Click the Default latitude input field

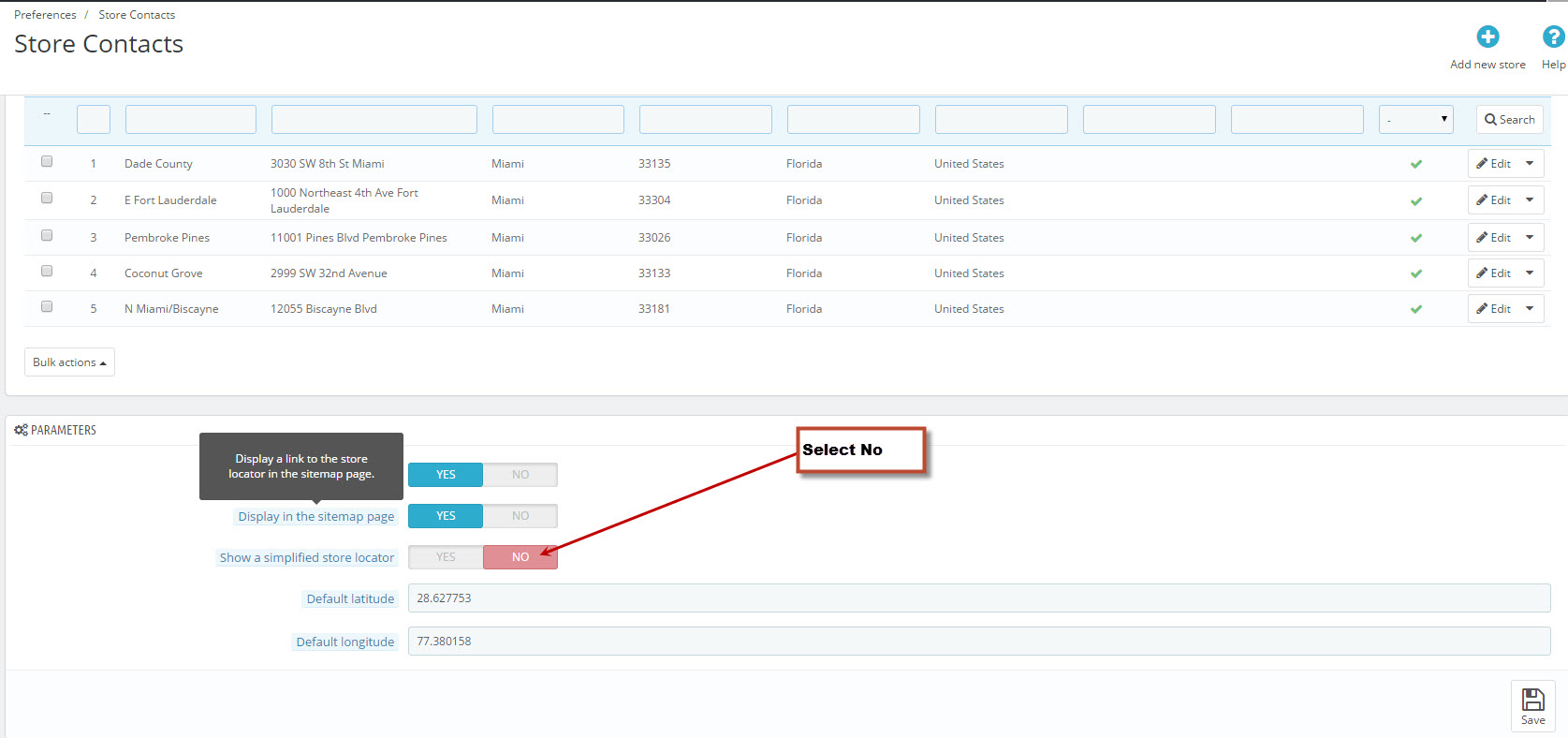pyautogui.click(x=978, y=598)
